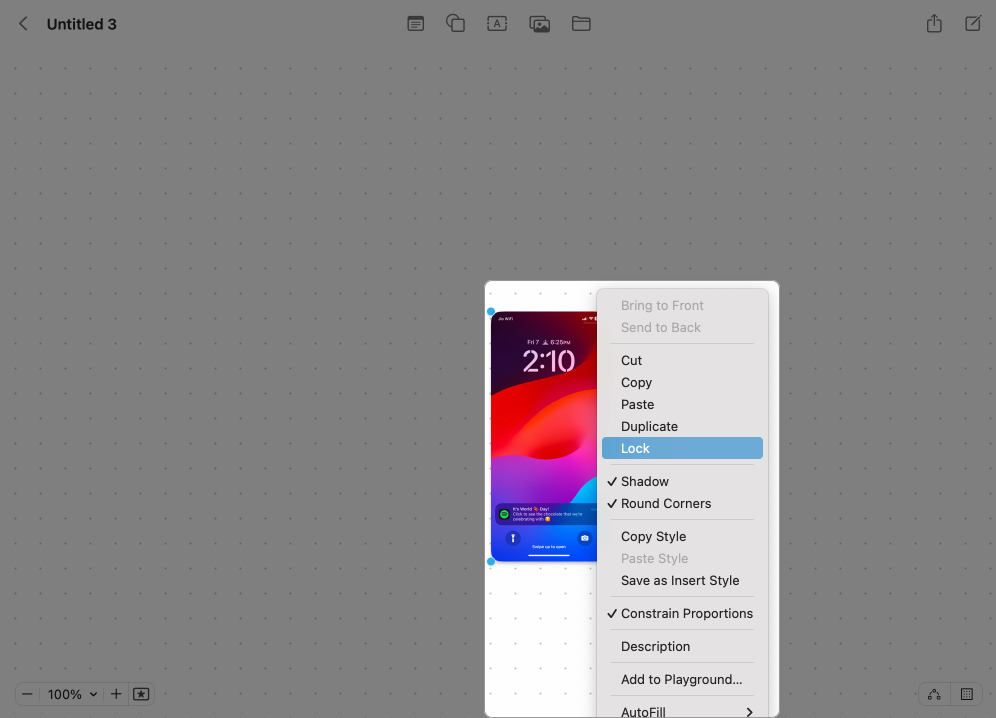
Task: Open the 100% zoom level dropdown
Action: tap(73, 694)
